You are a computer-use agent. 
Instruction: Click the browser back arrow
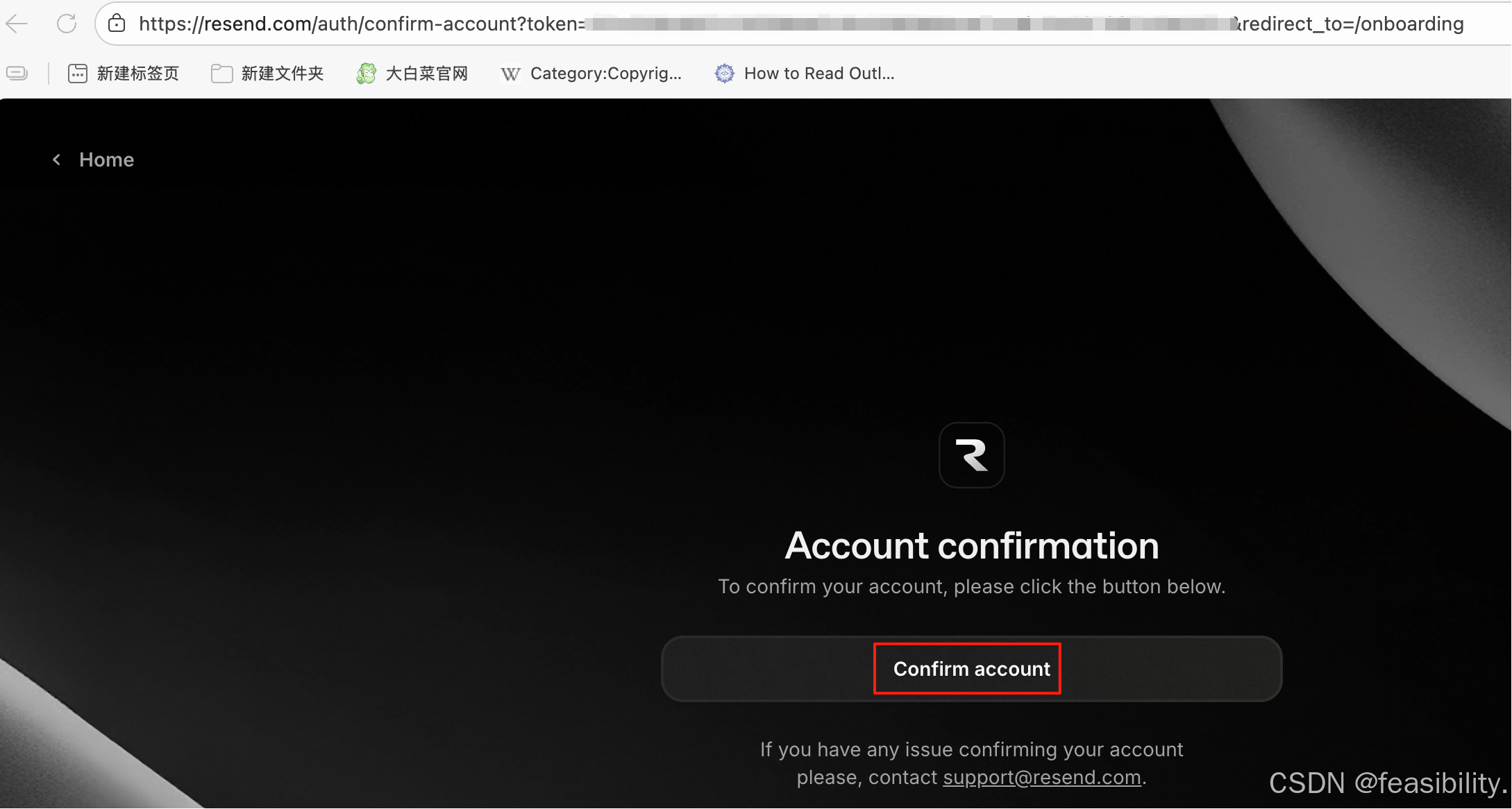click(x=17, y=24)
